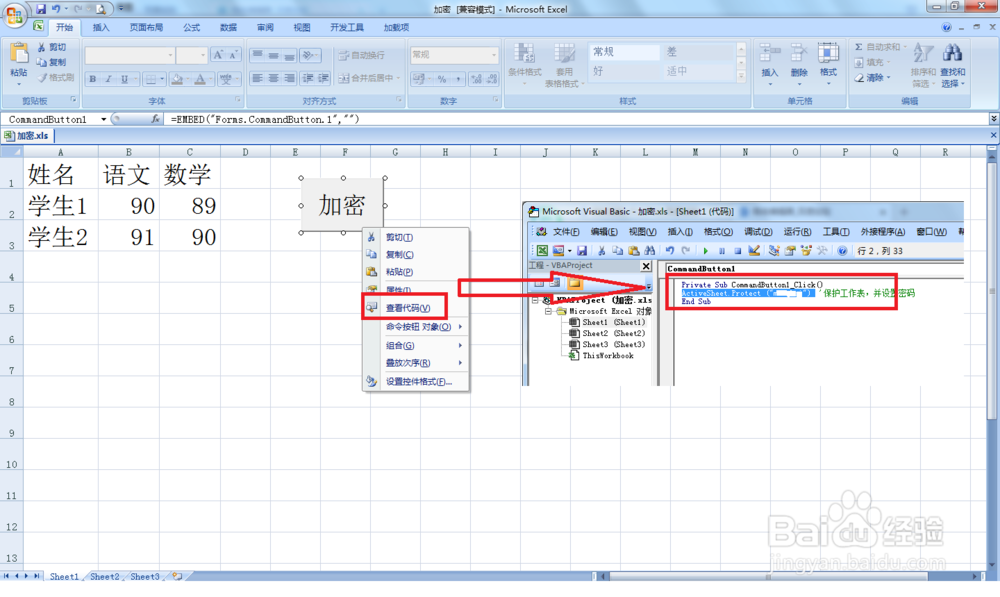Expand the cell styles gallery
This screenshot has width=1000, height=597.
point(741,77)
